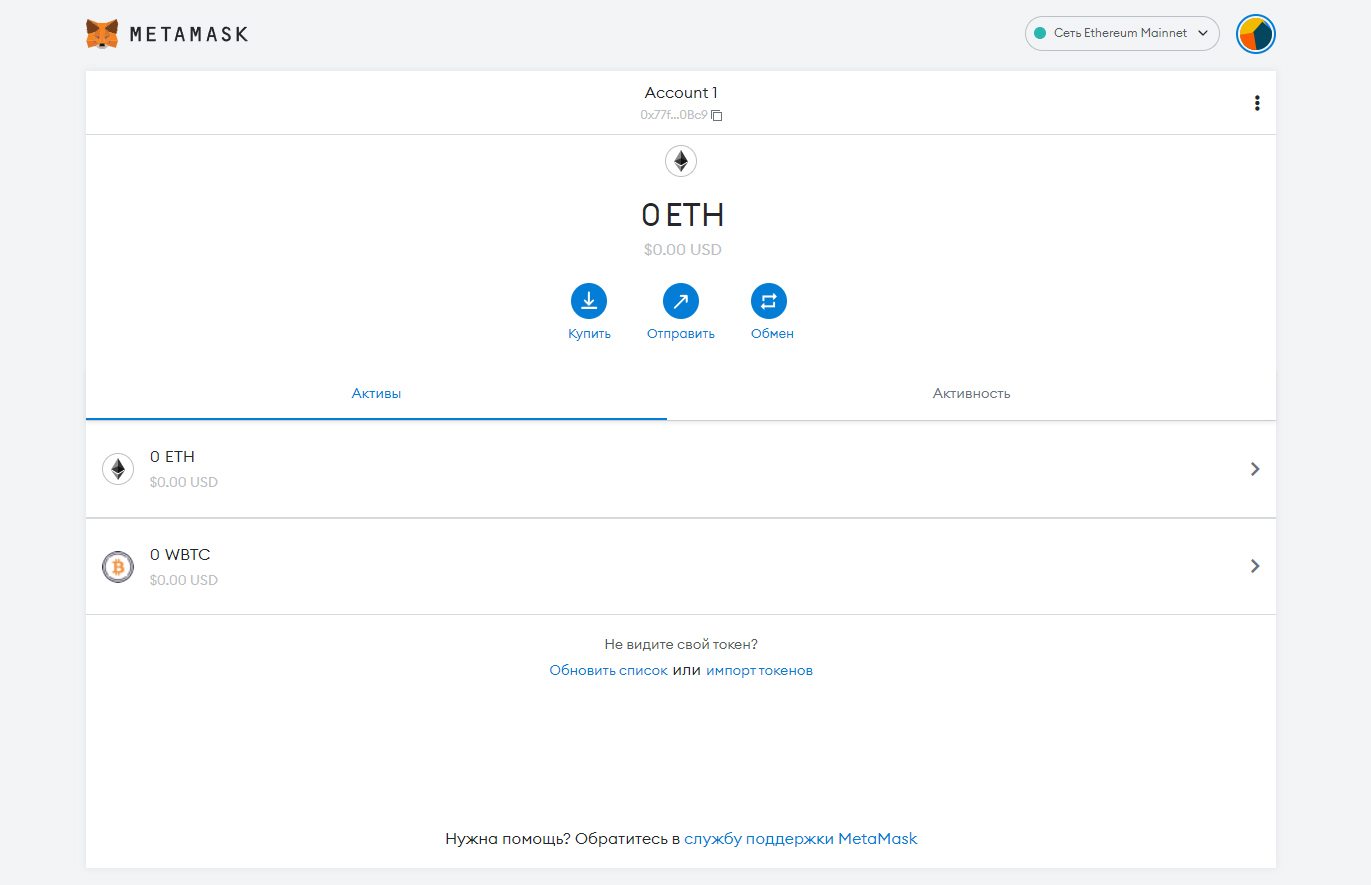Click the ETH token icon in assets list
Screen dimensions: 1371x885
click(118, 469)
